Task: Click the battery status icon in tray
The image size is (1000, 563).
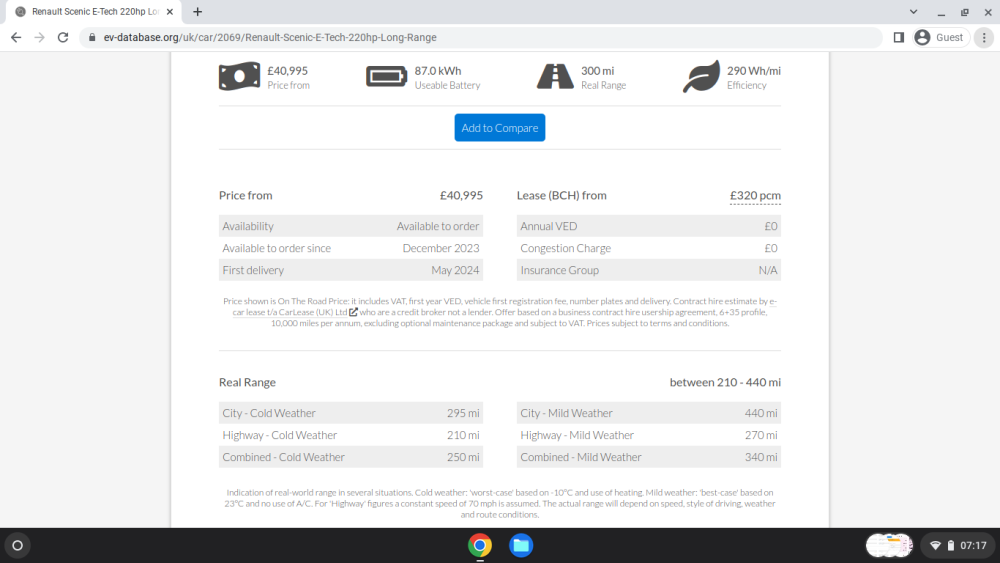Action: pos(950,546)
